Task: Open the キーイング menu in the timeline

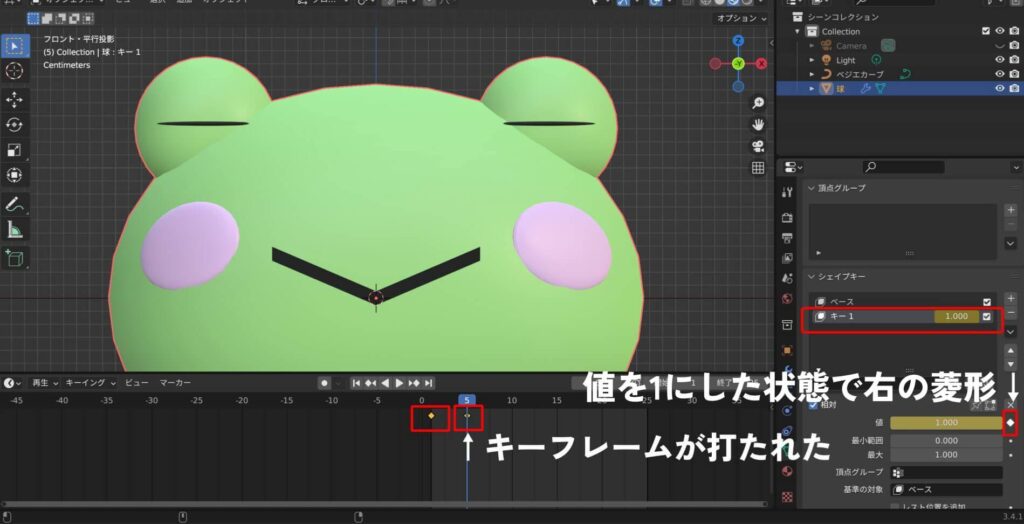Action: (x=91, y=383)
